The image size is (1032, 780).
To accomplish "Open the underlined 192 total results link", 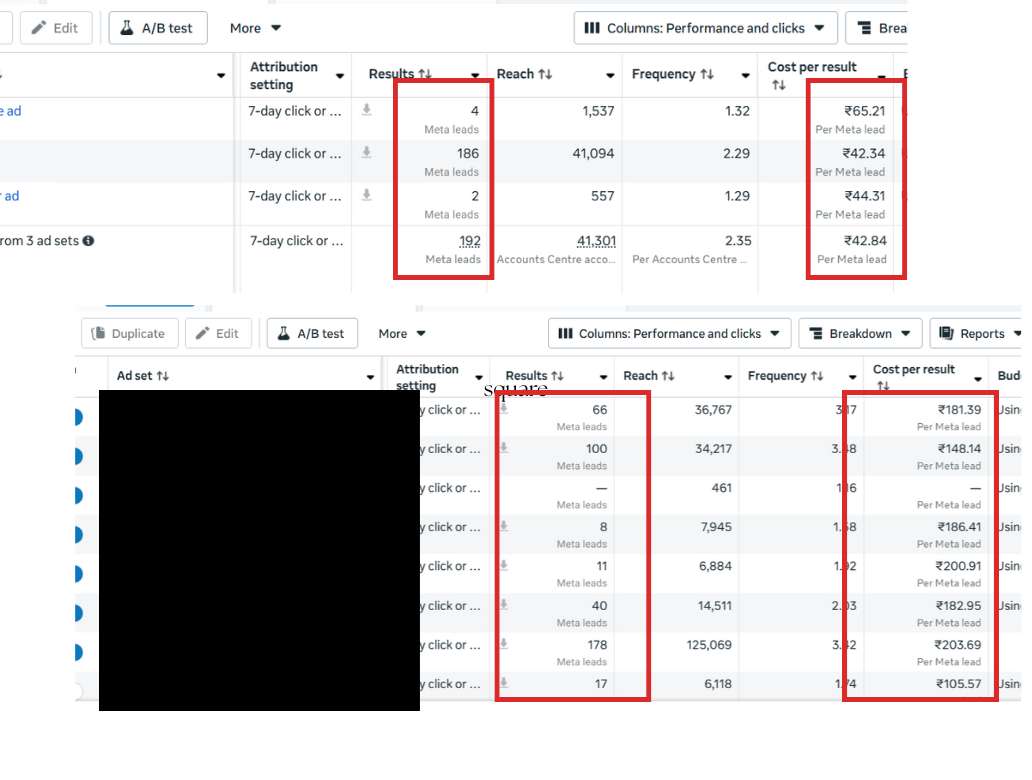I will click(x=469, y=241).
